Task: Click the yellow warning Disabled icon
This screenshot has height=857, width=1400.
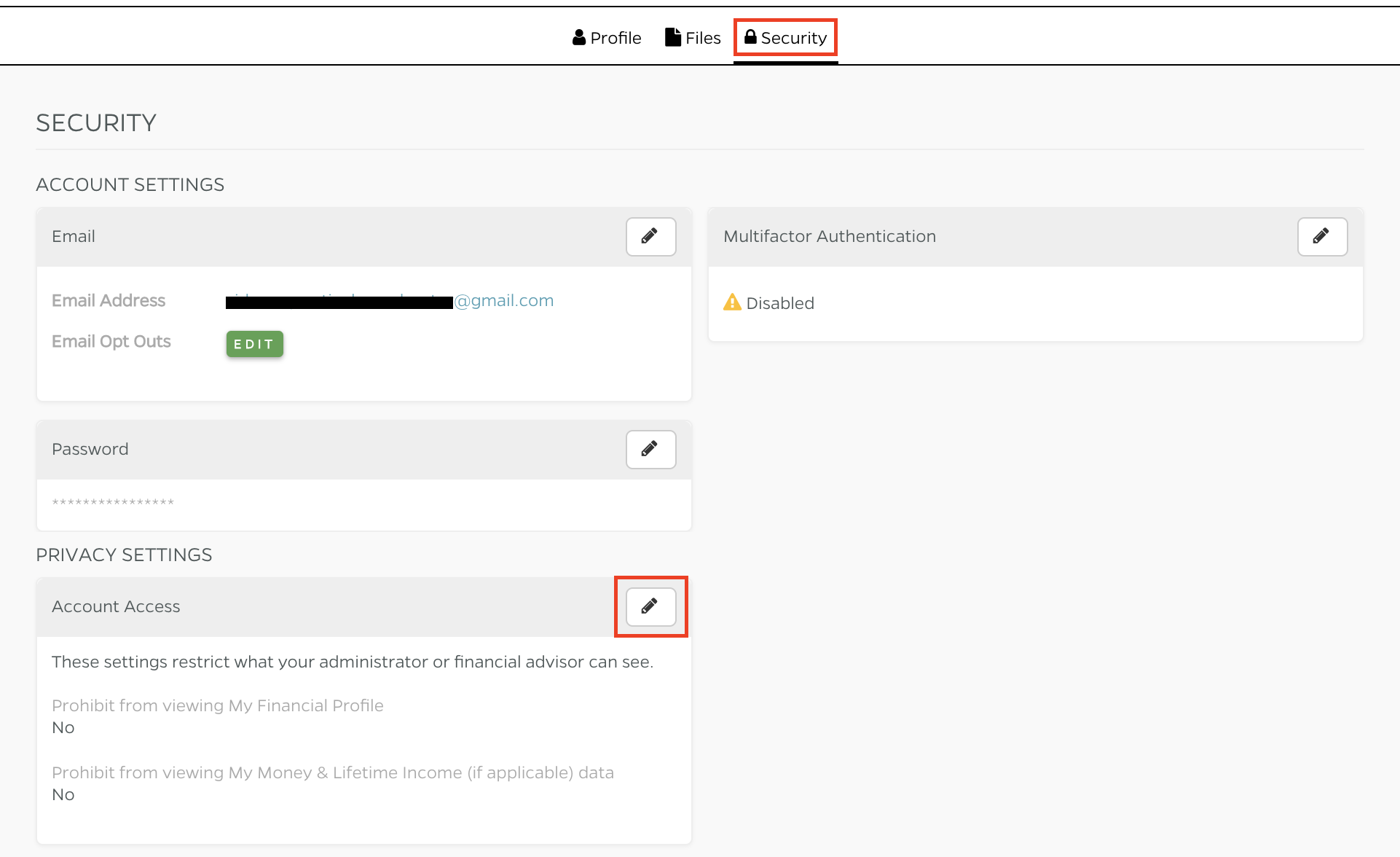Action: [x=732, y=302]
